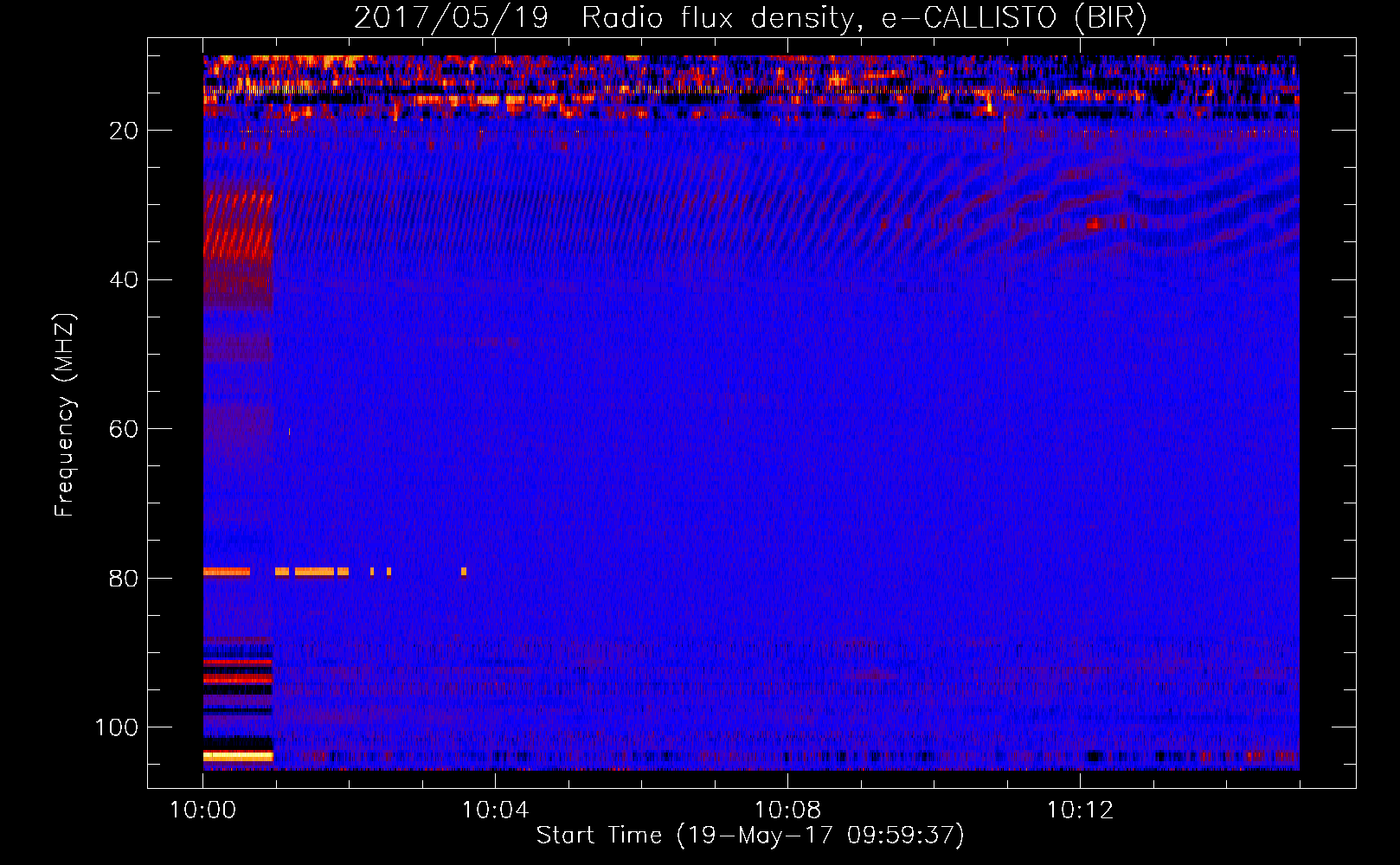This screenshot has width=1400, height=865.
Task: Click the 'Frequency (MHZ)' y-axis label
Action: [x=65, y=415]
